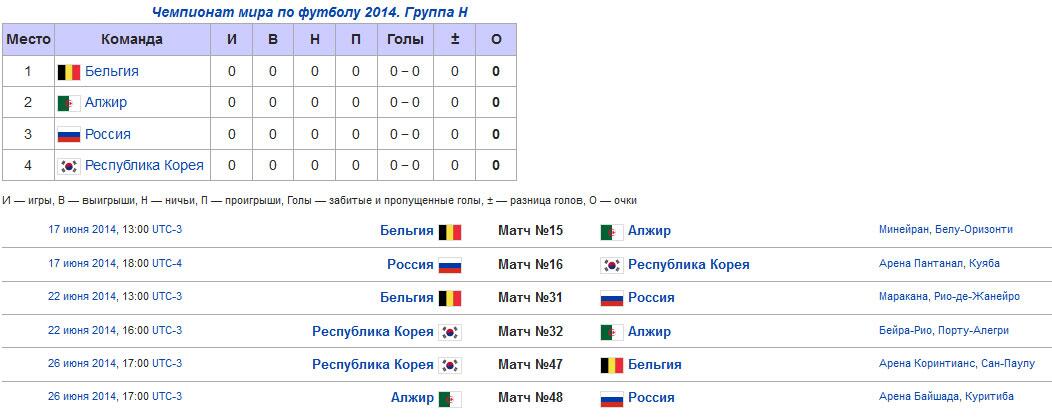Click Algeria flag icon in standings table

[x=68, y=103]
